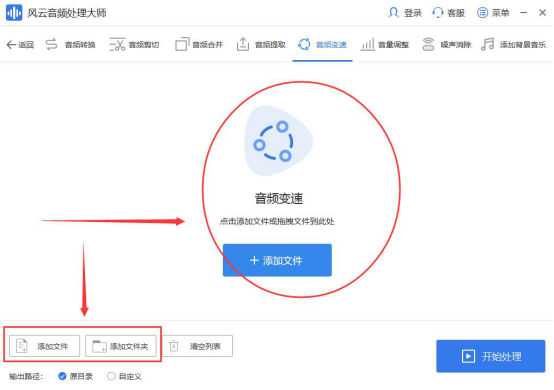Click the music note icon

[x=488, y=45]
